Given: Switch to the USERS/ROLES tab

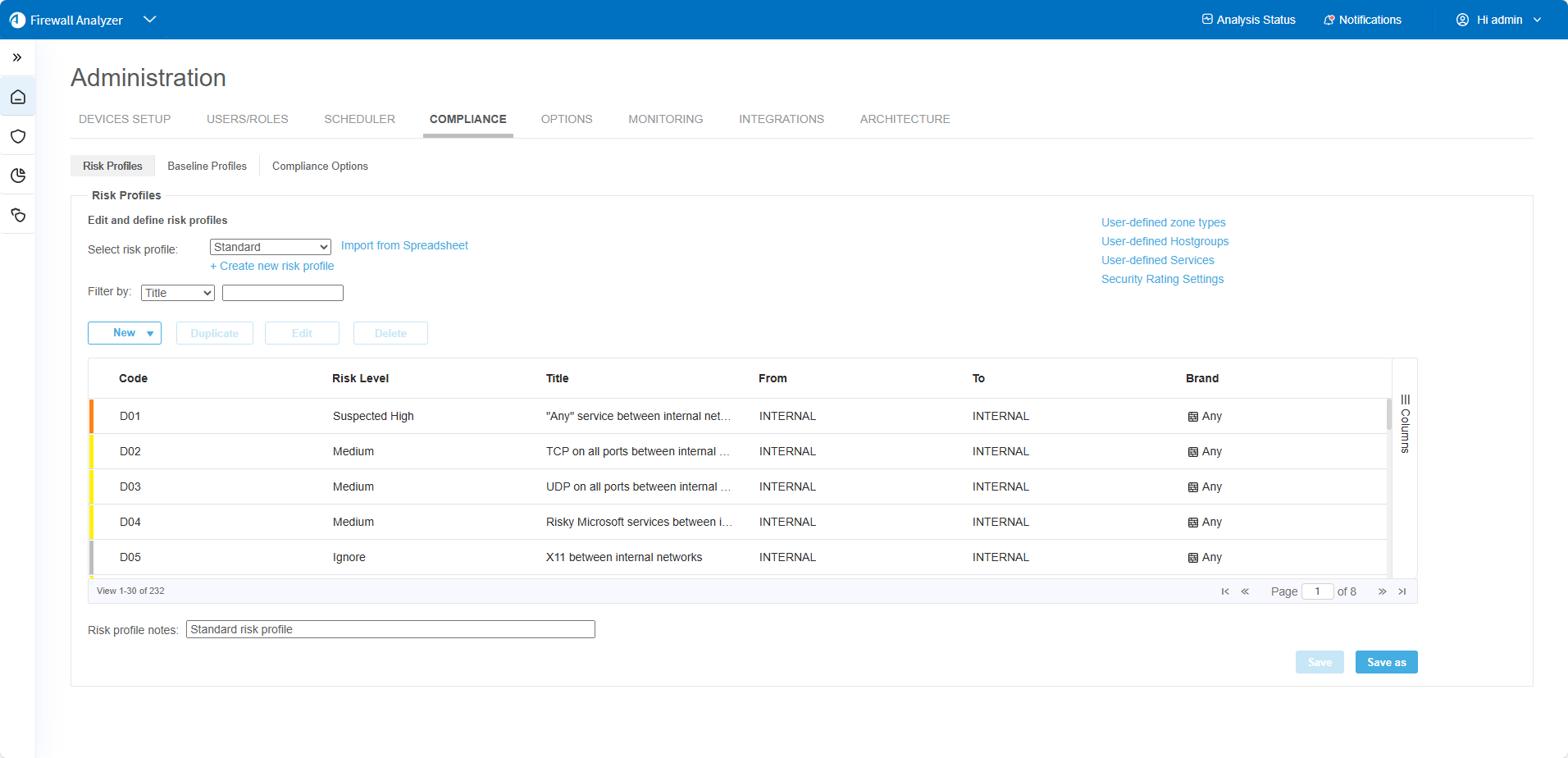Looking at the screenshot, I should [x=247, y=119].
